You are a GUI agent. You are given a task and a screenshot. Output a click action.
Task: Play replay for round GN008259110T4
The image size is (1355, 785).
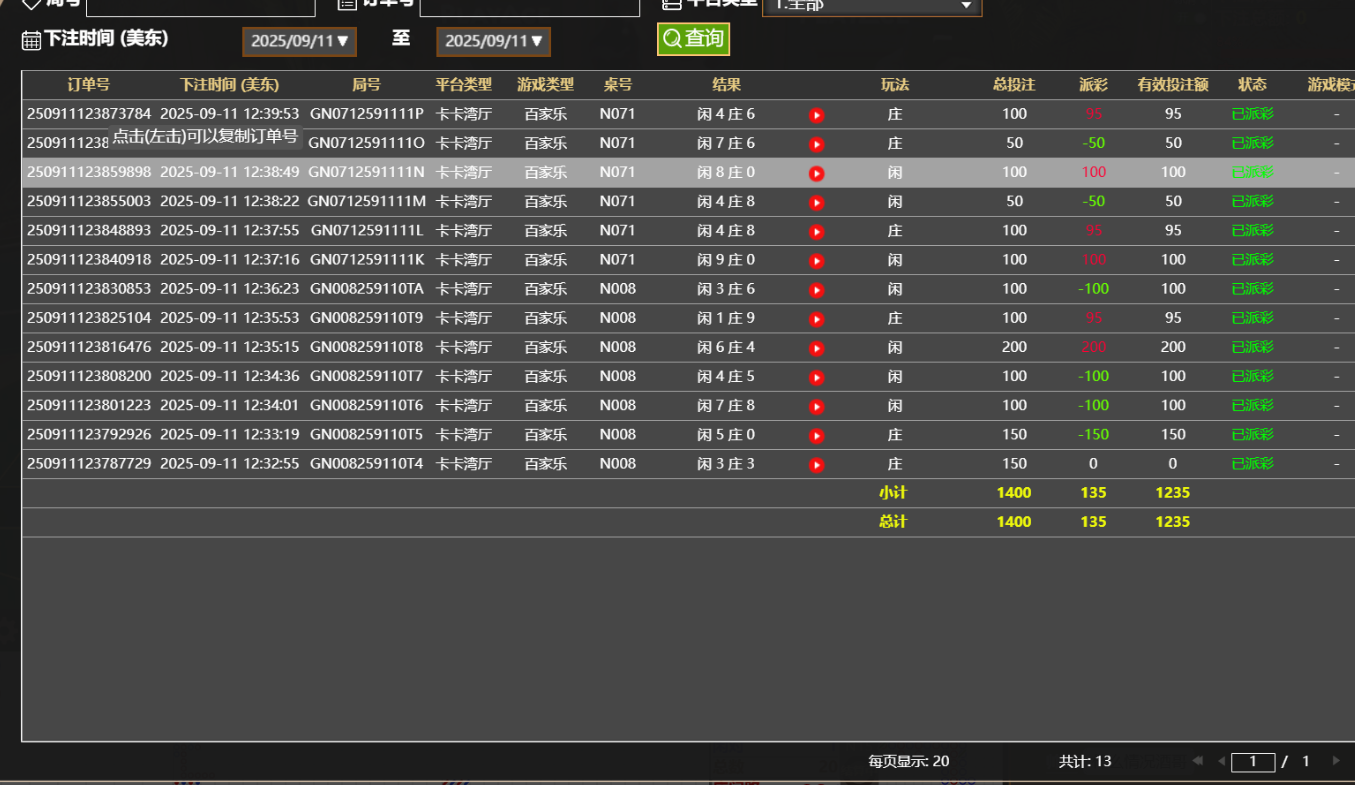click(816, 465)
